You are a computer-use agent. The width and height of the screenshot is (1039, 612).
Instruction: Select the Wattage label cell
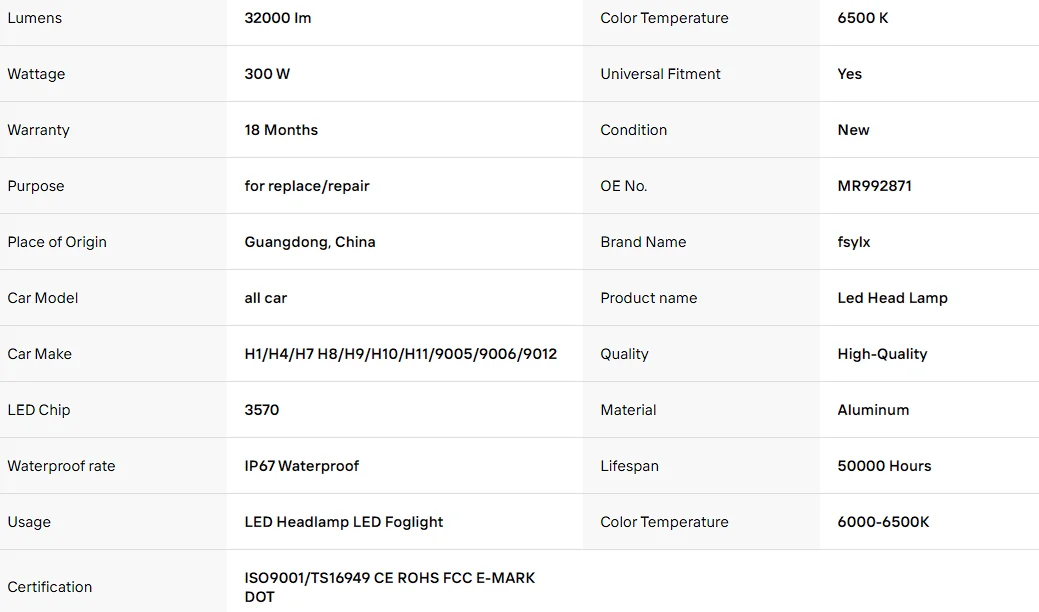tap(113, 74)
